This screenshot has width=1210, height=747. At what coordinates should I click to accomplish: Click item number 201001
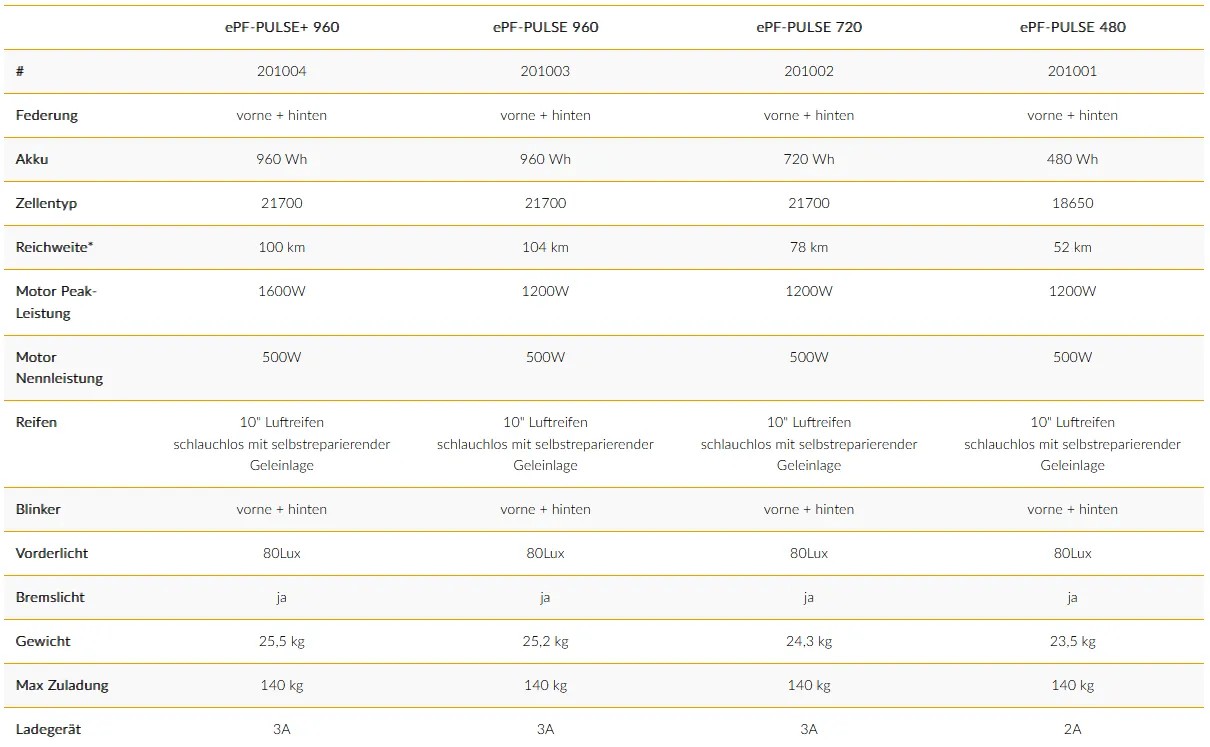tap(1072, 71)
